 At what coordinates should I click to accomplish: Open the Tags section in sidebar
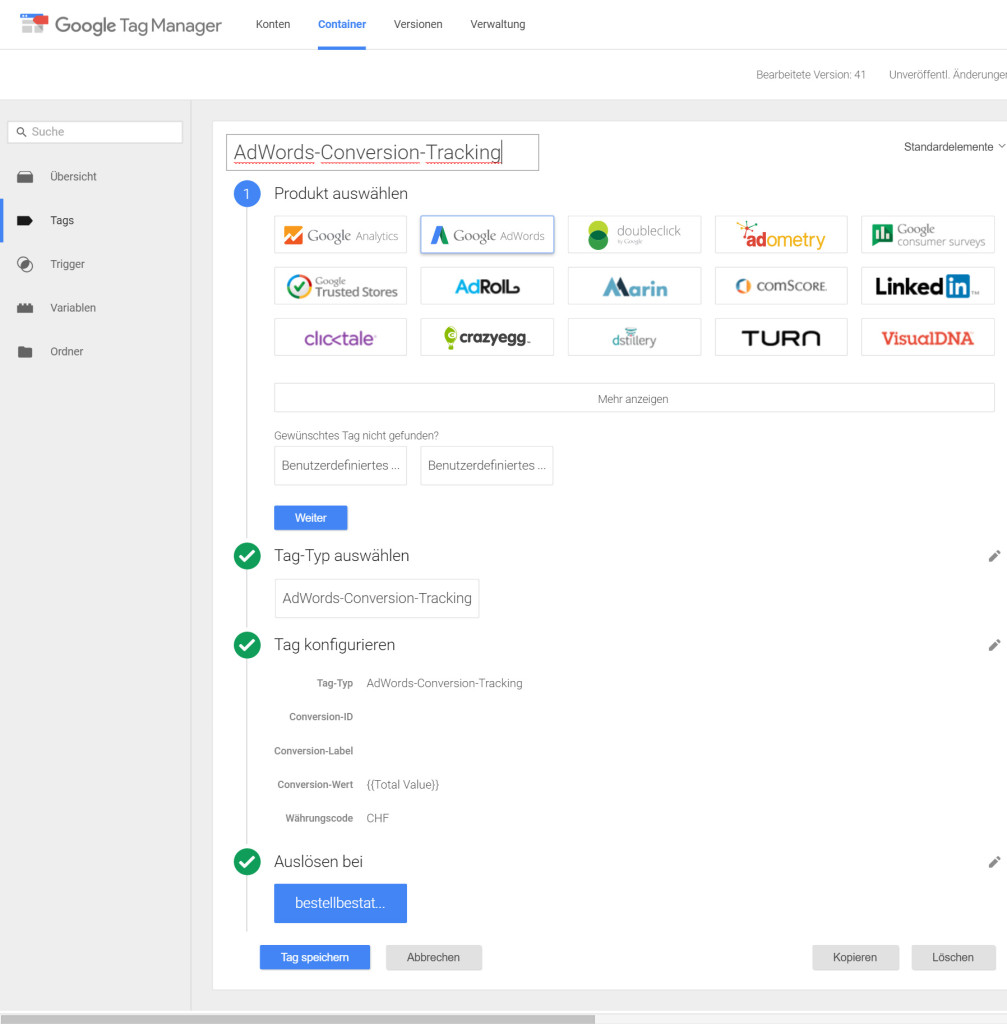[x=62, y=220]
